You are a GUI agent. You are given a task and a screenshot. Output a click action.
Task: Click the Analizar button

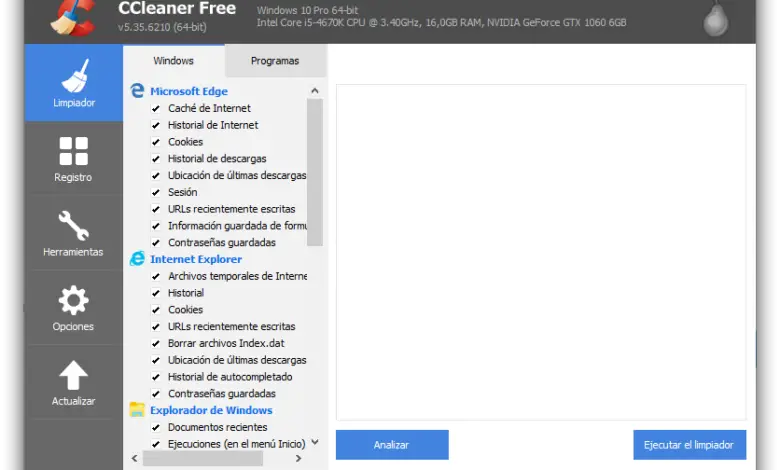tap(392, 445)
